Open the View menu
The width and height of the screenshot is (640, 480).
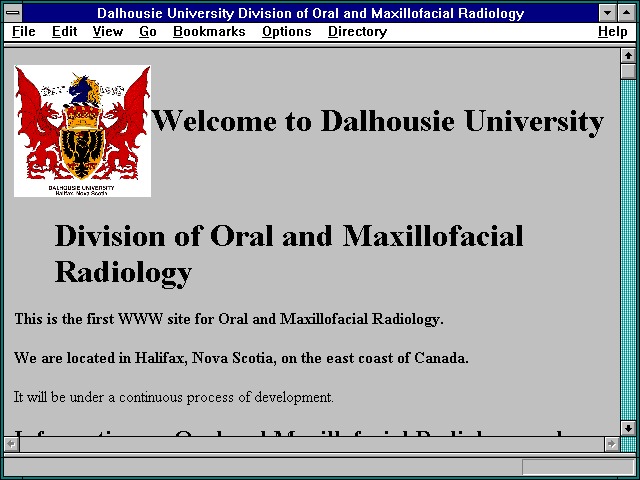(108, 32)
